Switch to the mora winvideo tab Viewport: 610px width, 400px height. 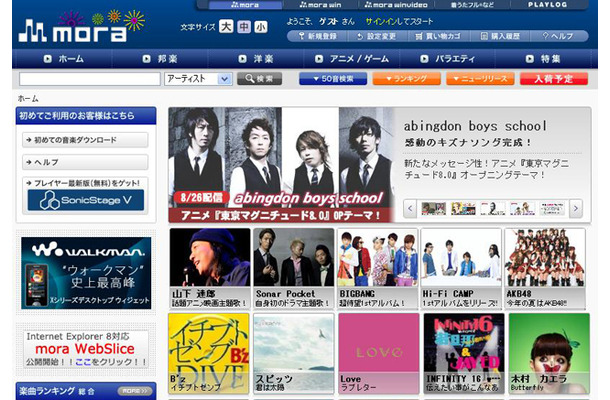[396, 5]
